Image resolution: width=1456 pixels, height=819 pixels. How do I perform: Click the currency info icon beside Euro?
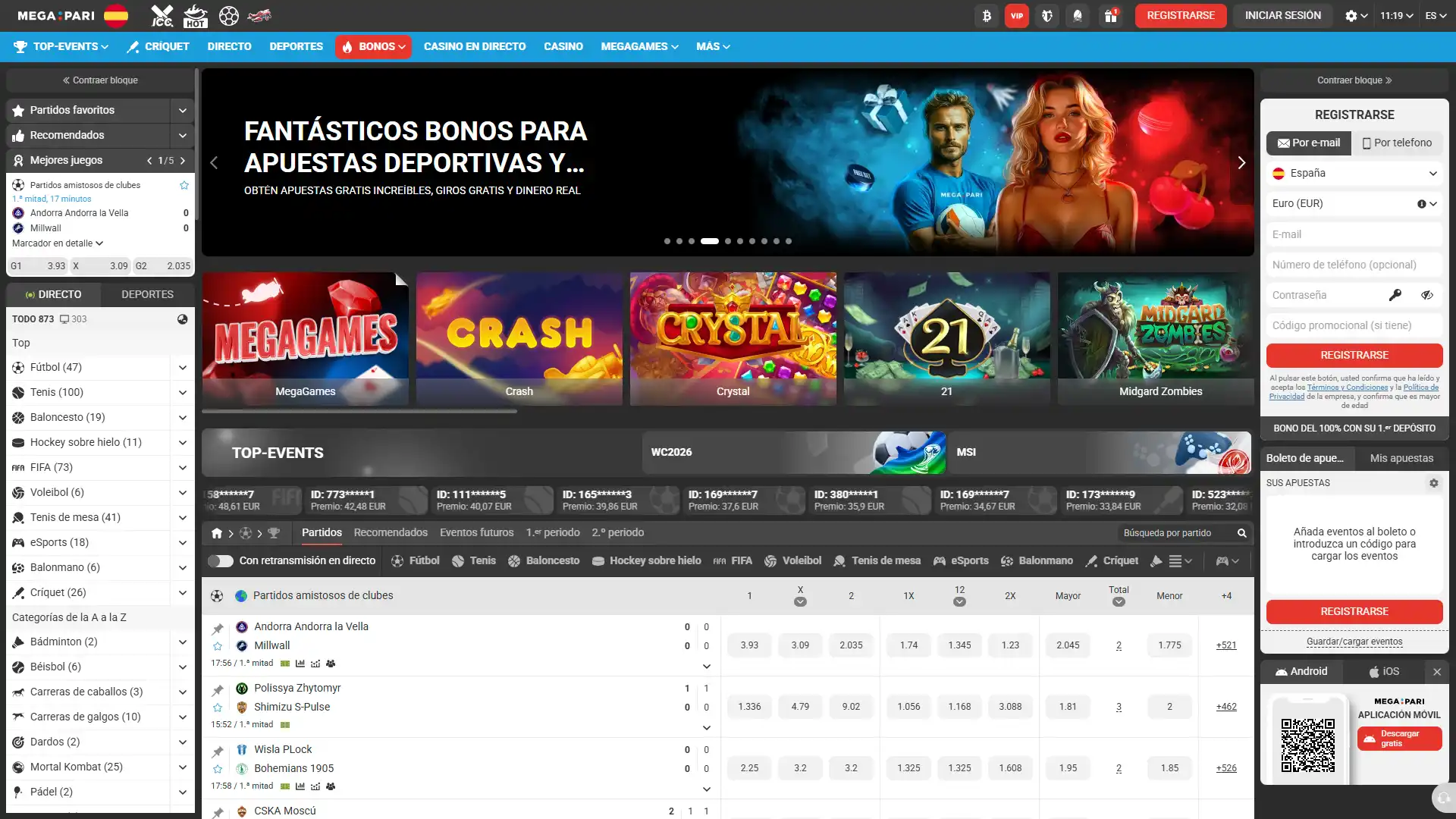click(1422, 204)
